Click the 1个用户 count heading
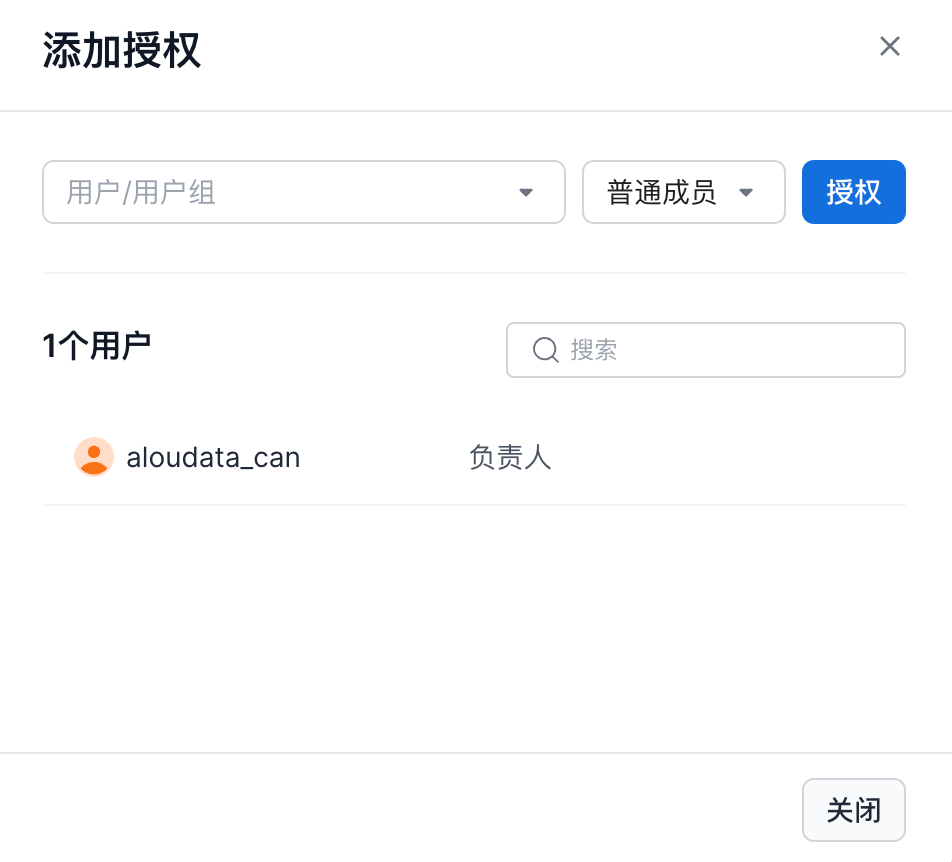 (96, 347)
